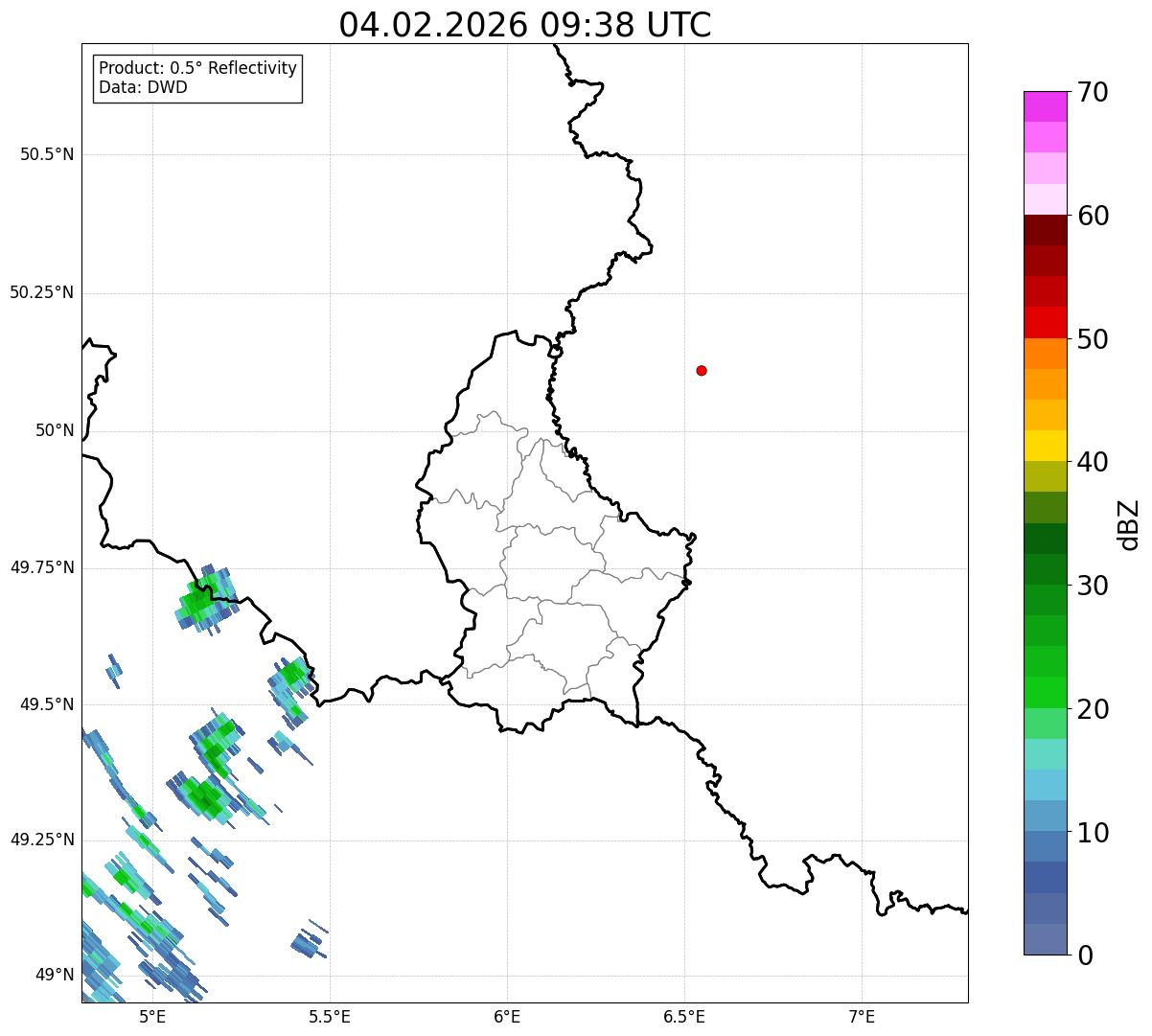1152x1036 pixels.
Task: Click the longitude label 5.5°E
Action: [330, 1018]
